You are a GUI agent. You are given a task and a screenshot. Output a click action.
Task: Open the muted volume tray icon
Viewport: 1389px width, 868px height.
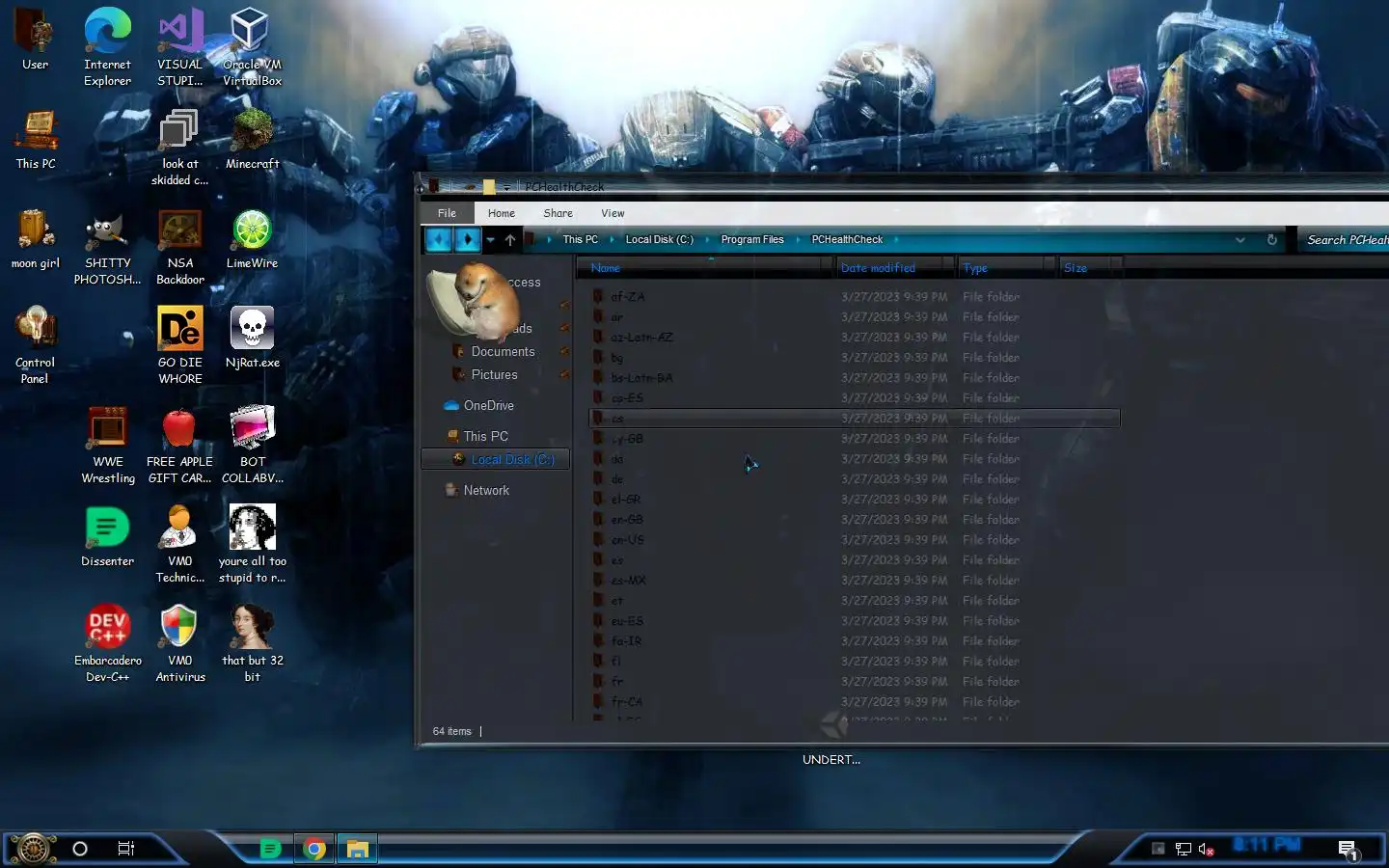coord(1206,849)
